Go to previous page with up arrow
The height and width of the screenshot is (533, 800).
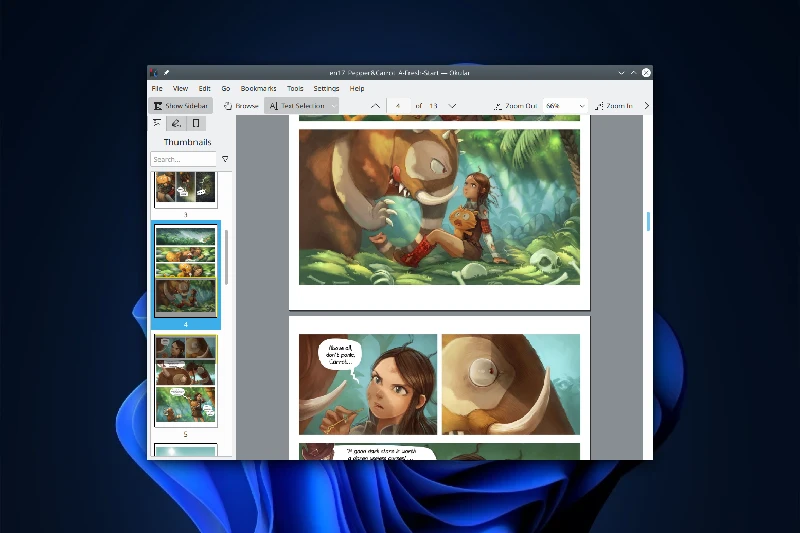pos(375,105)
